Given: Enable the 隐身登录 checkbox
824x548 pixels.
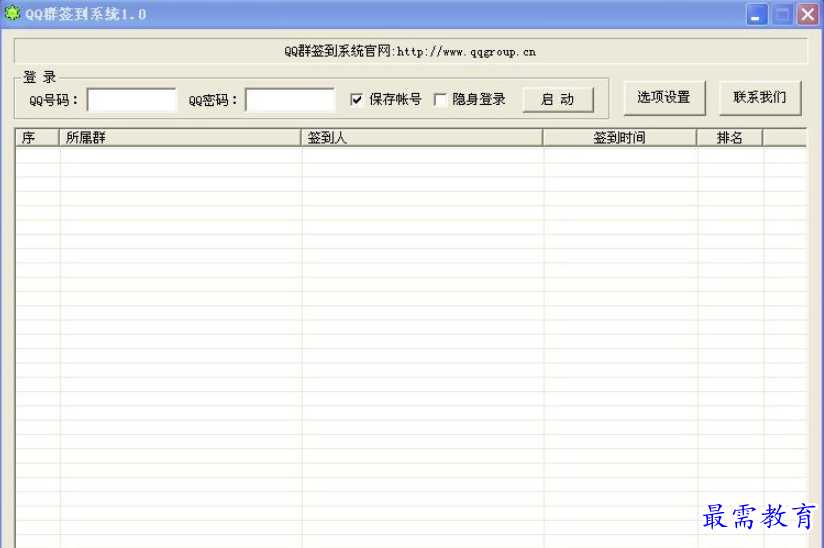Looking at the screenshot, I should coord(440,99).
